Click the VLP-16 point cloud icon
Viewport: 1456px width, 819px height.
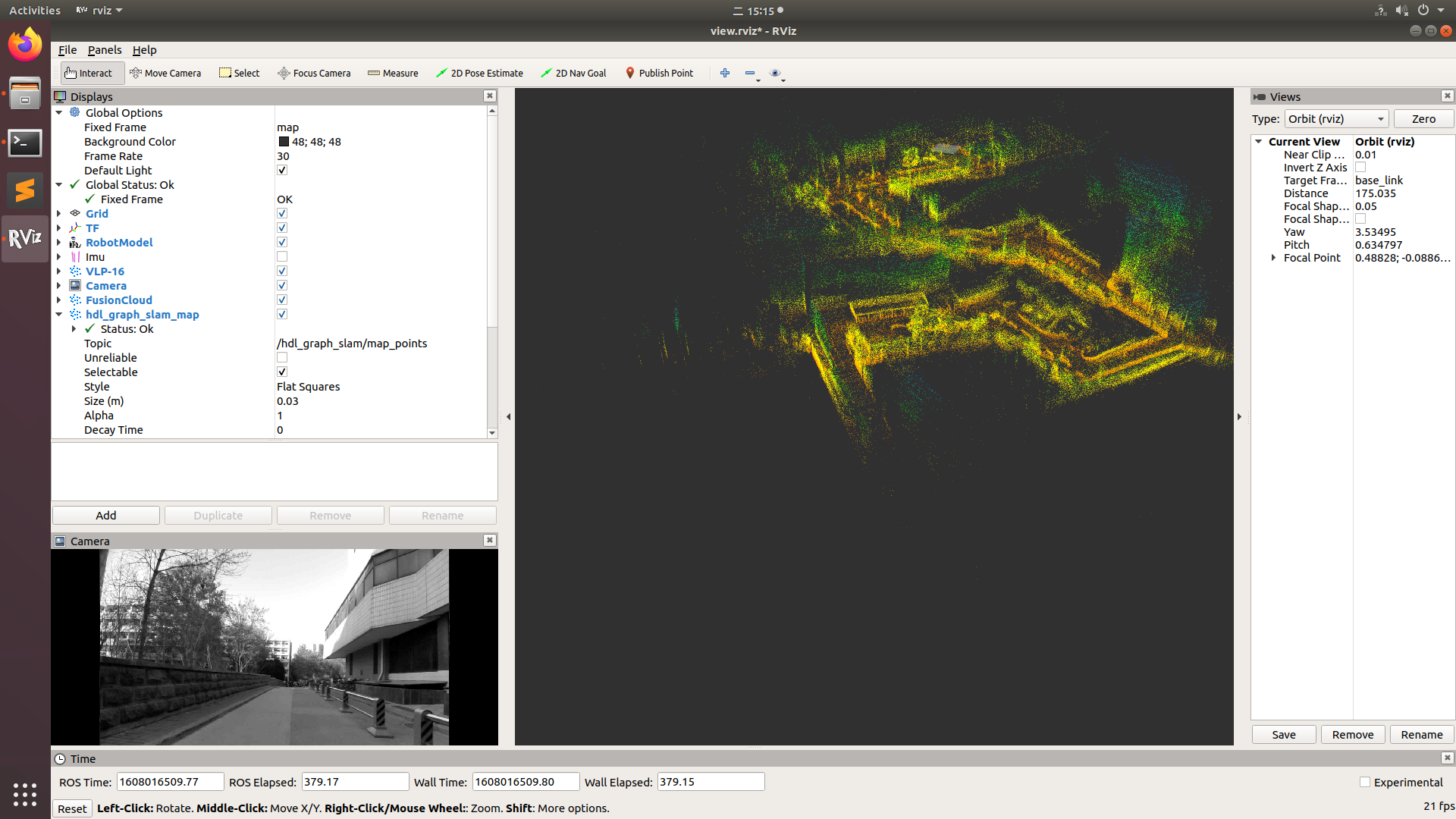75,271
